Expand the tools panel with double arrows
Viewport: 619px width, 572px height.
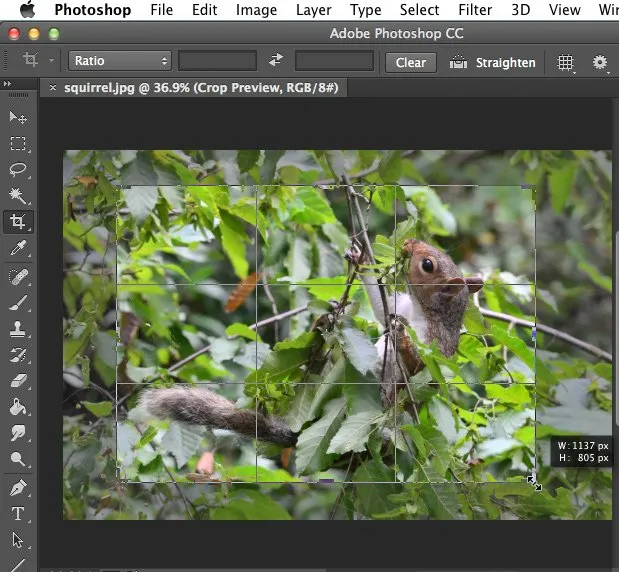click(x=8, y=84)
